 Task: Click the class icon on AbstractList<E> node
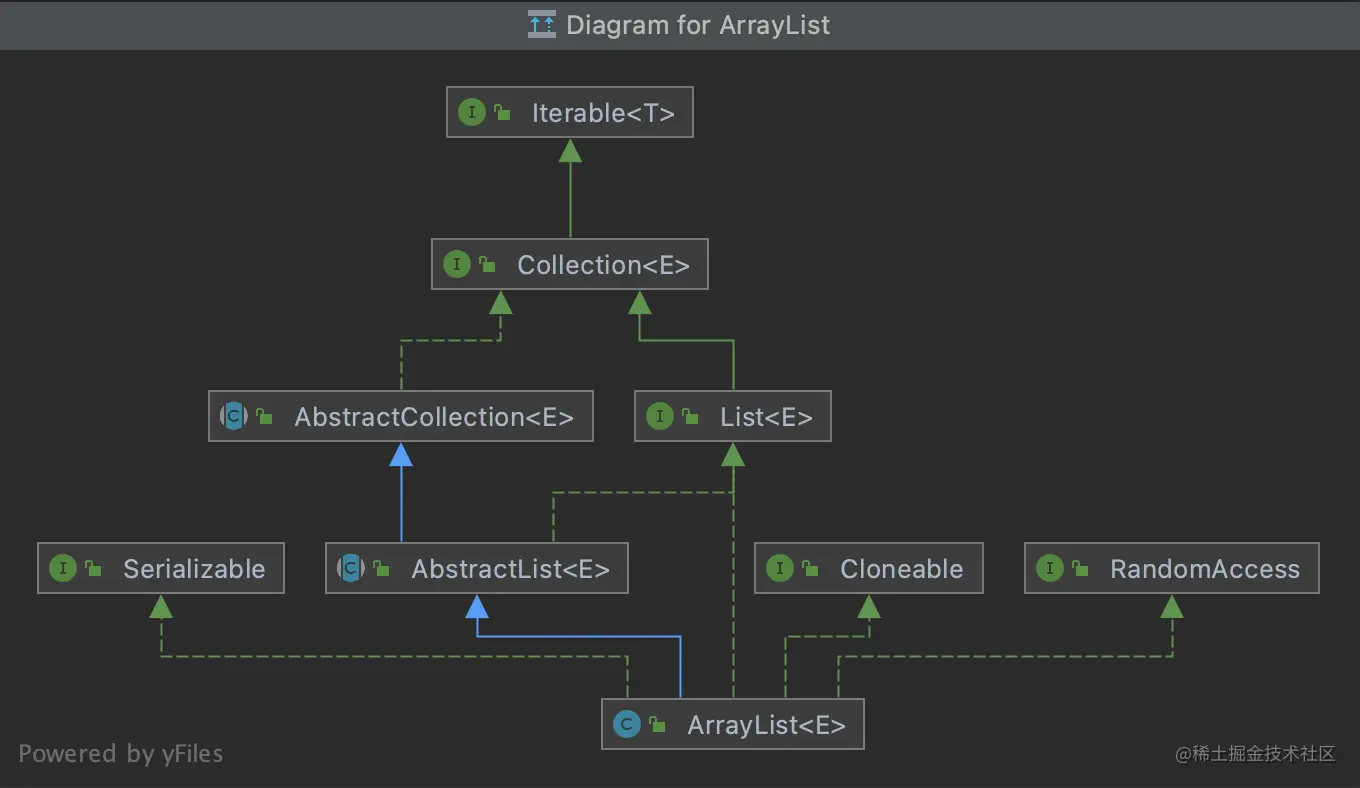coord(349,568)
